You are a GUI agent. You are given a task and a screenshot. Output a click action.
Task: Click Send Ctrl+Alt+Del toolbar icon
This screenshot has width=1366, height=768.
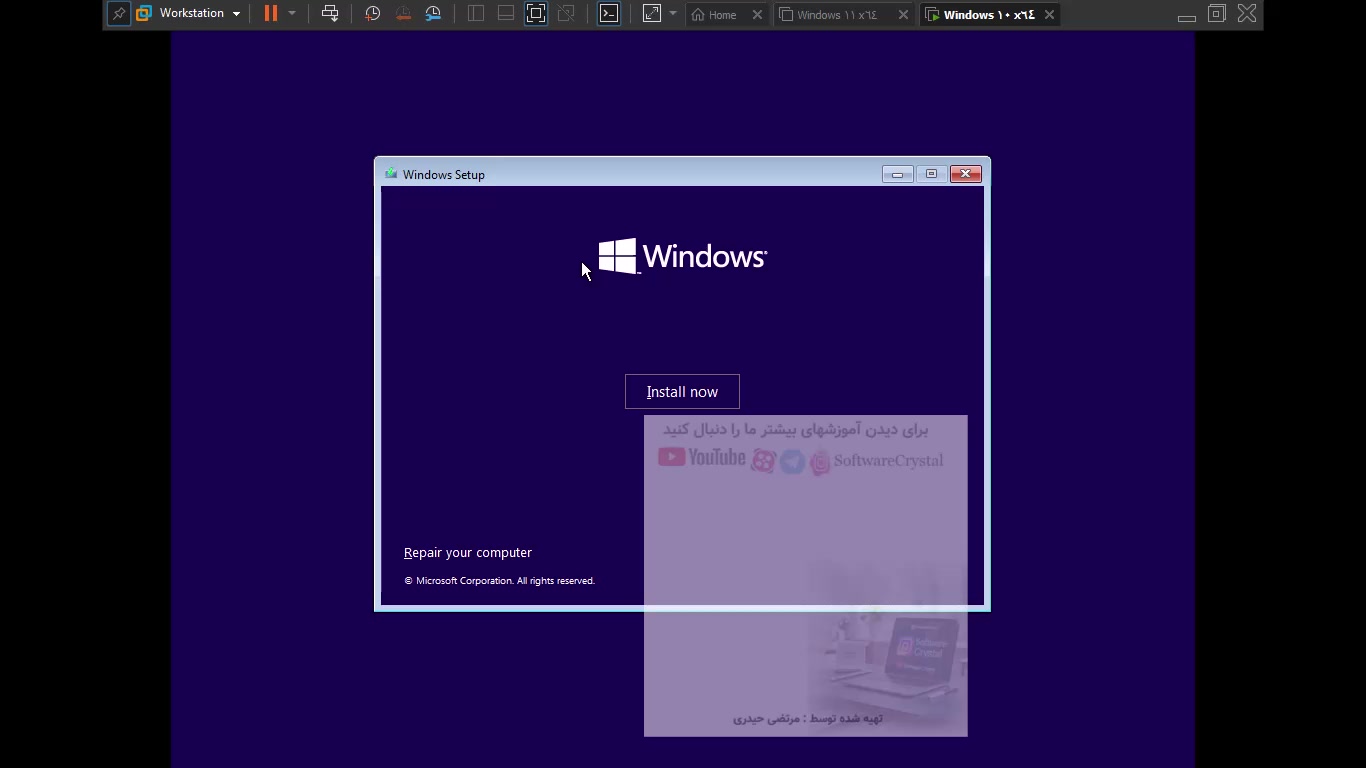coord(330,14)
